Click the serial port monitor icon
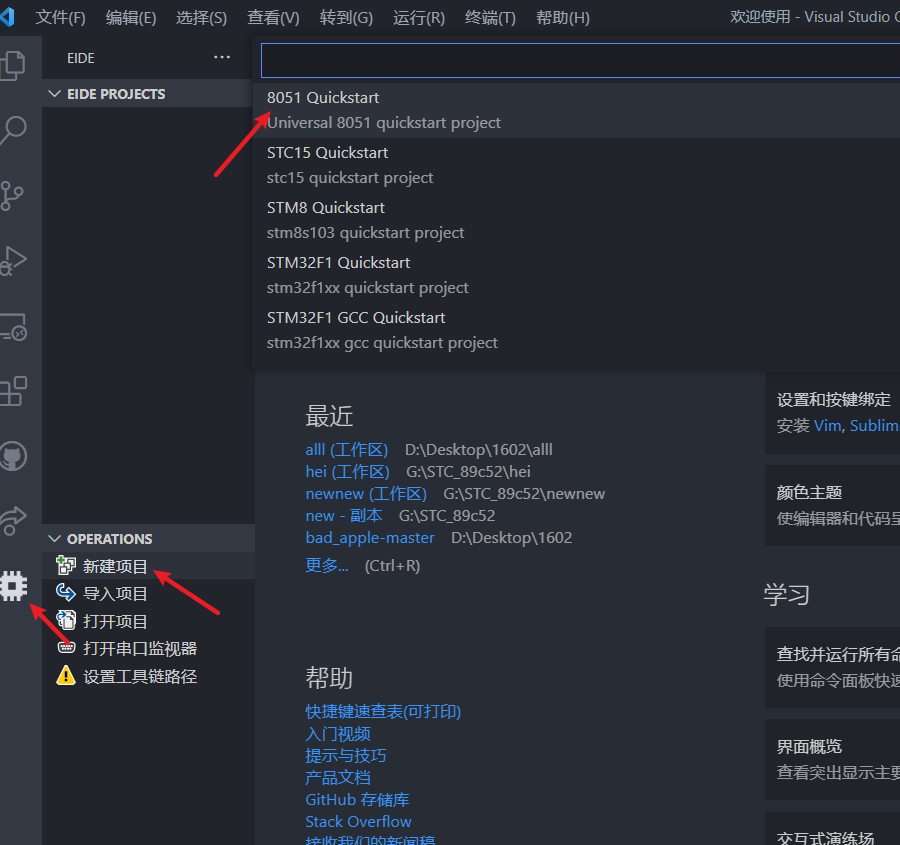Image resolution: width=900 pixels, height=845 pixels. (x=66, y=648)
